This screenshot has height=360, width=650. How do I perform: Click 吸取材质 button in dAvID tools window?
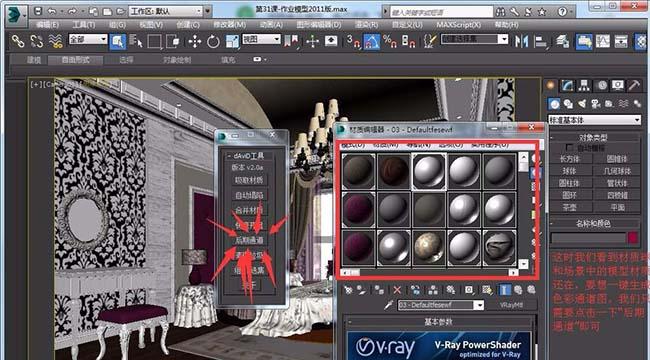(x=250, y=180)
